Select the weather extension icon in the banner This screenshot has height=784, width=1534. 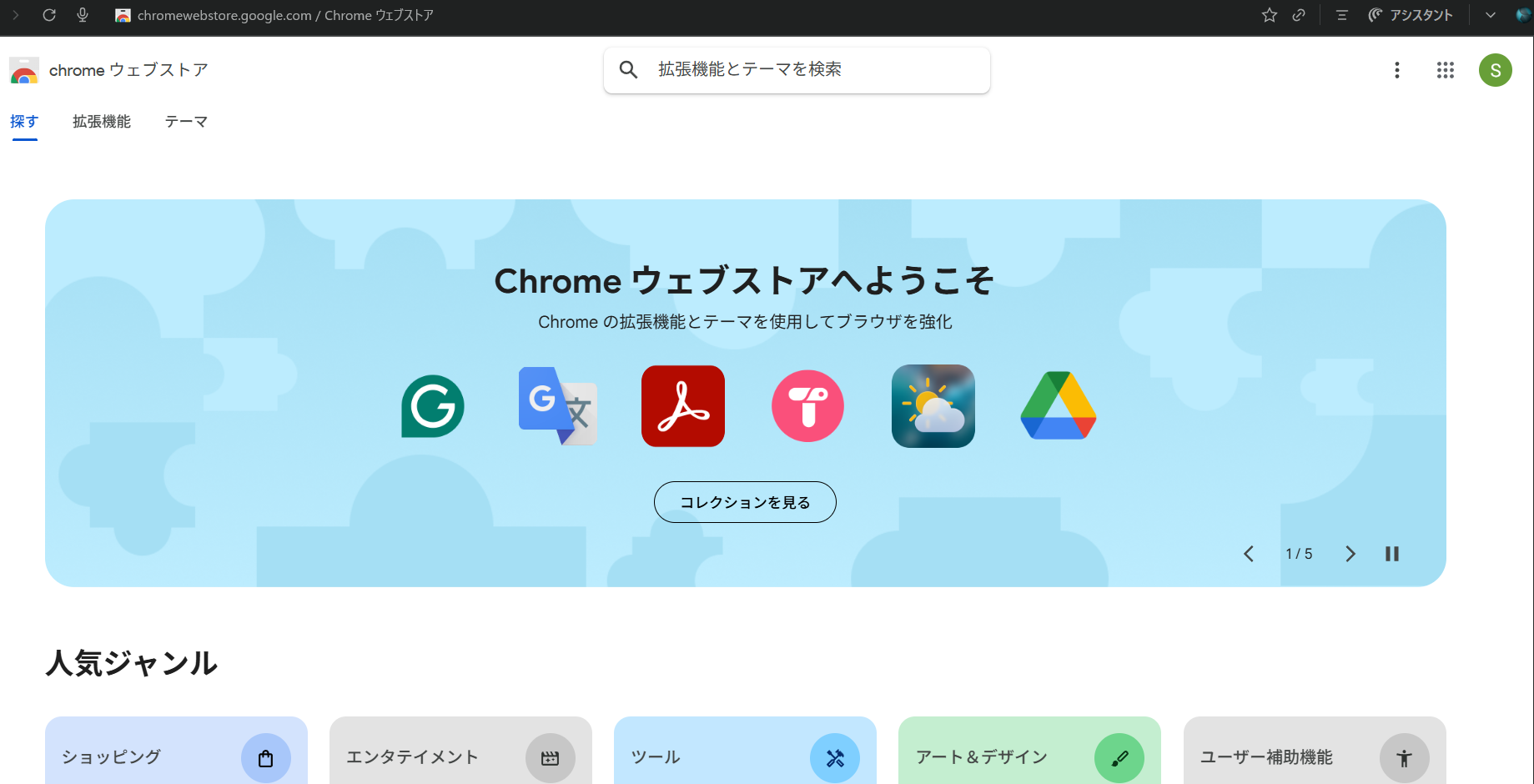(933, 406)
